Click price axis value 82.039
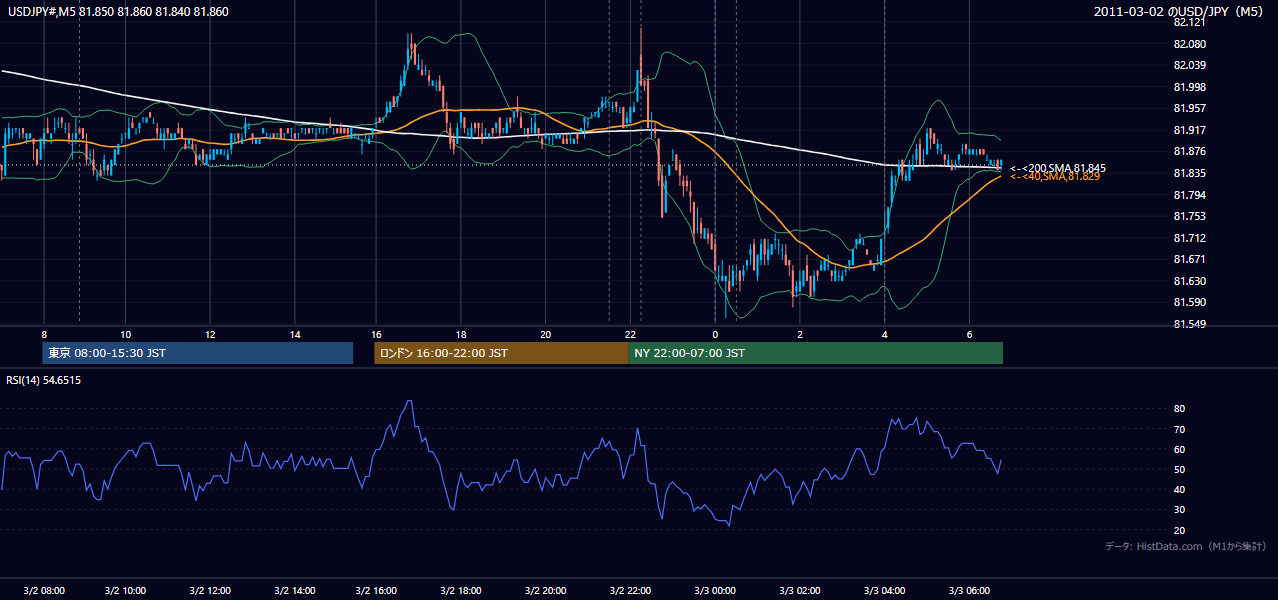The height and width of the screenshot is (600, 1278). [1190, 66]
